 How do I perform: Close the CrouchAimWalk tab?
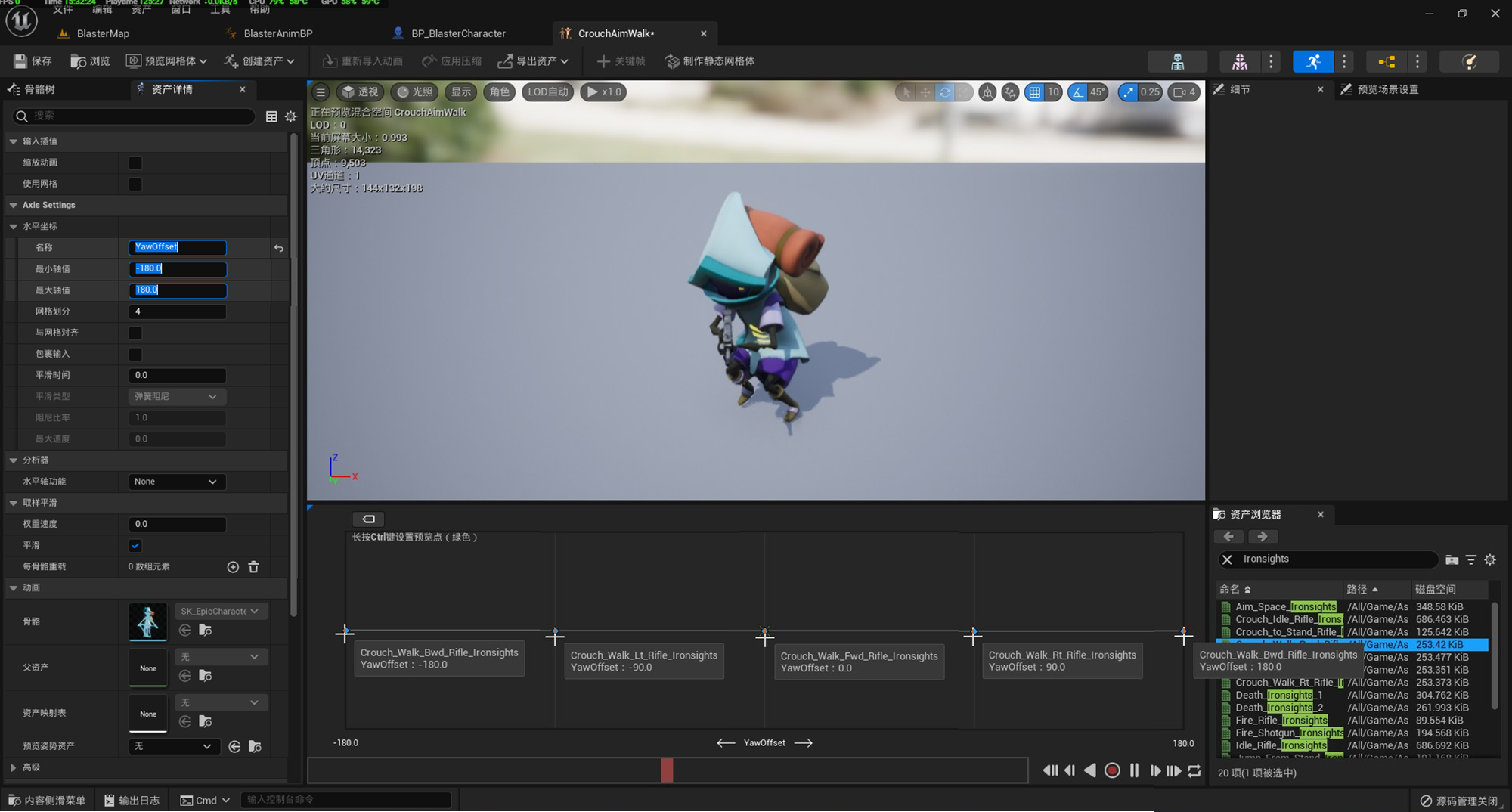point(704,33)
